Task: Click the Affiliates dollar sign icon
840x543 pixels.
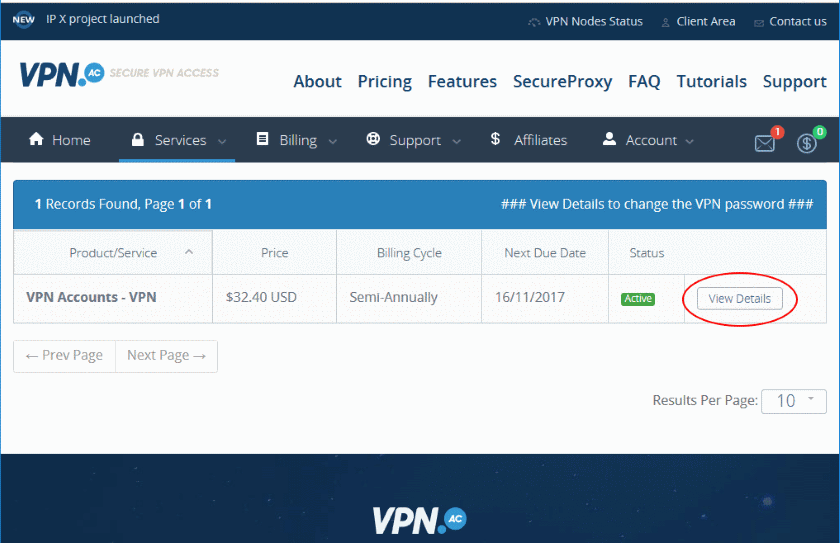Action: click(x=495, y=139)
